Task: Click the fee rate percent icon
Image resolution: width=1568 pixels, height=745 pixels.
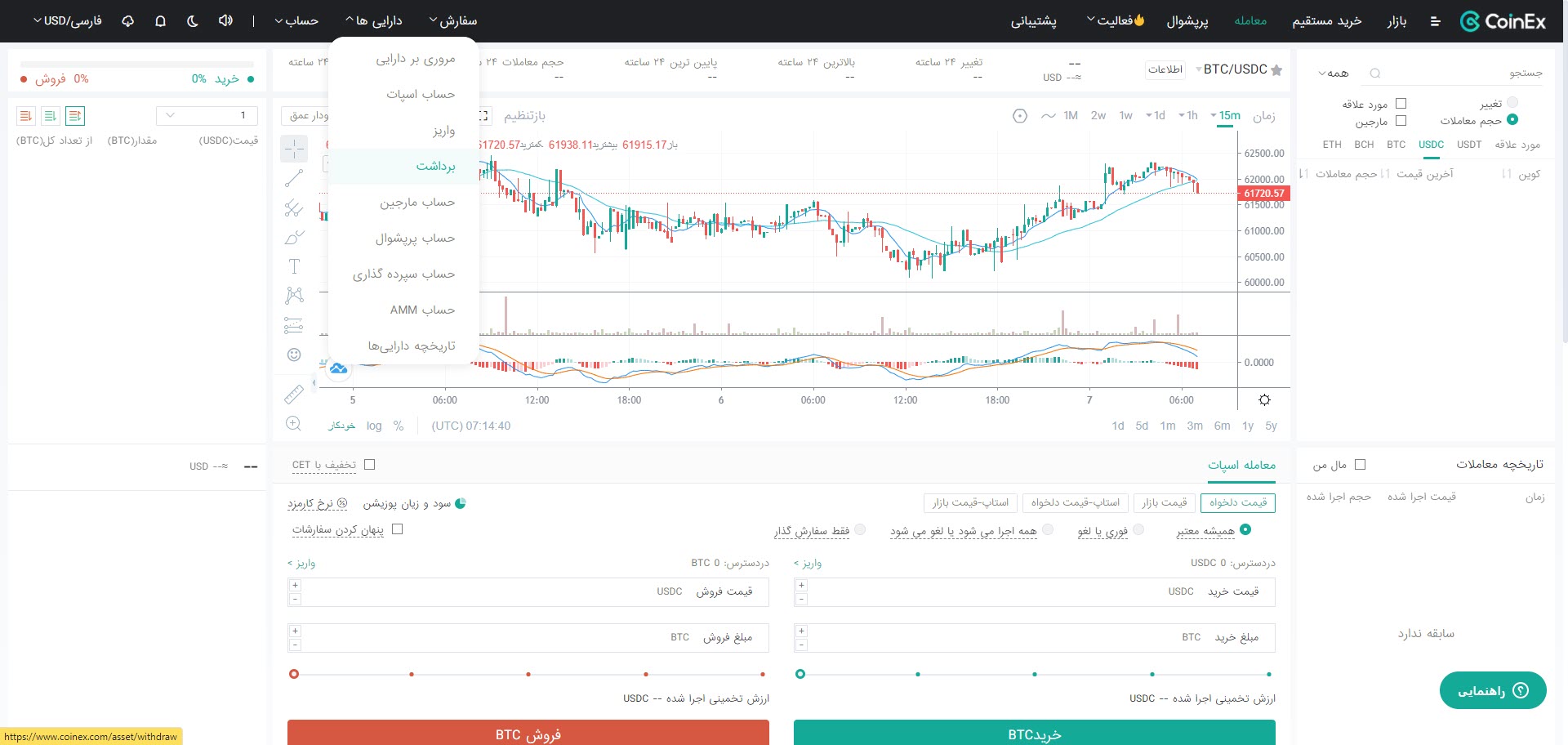Action: point(342,504)
